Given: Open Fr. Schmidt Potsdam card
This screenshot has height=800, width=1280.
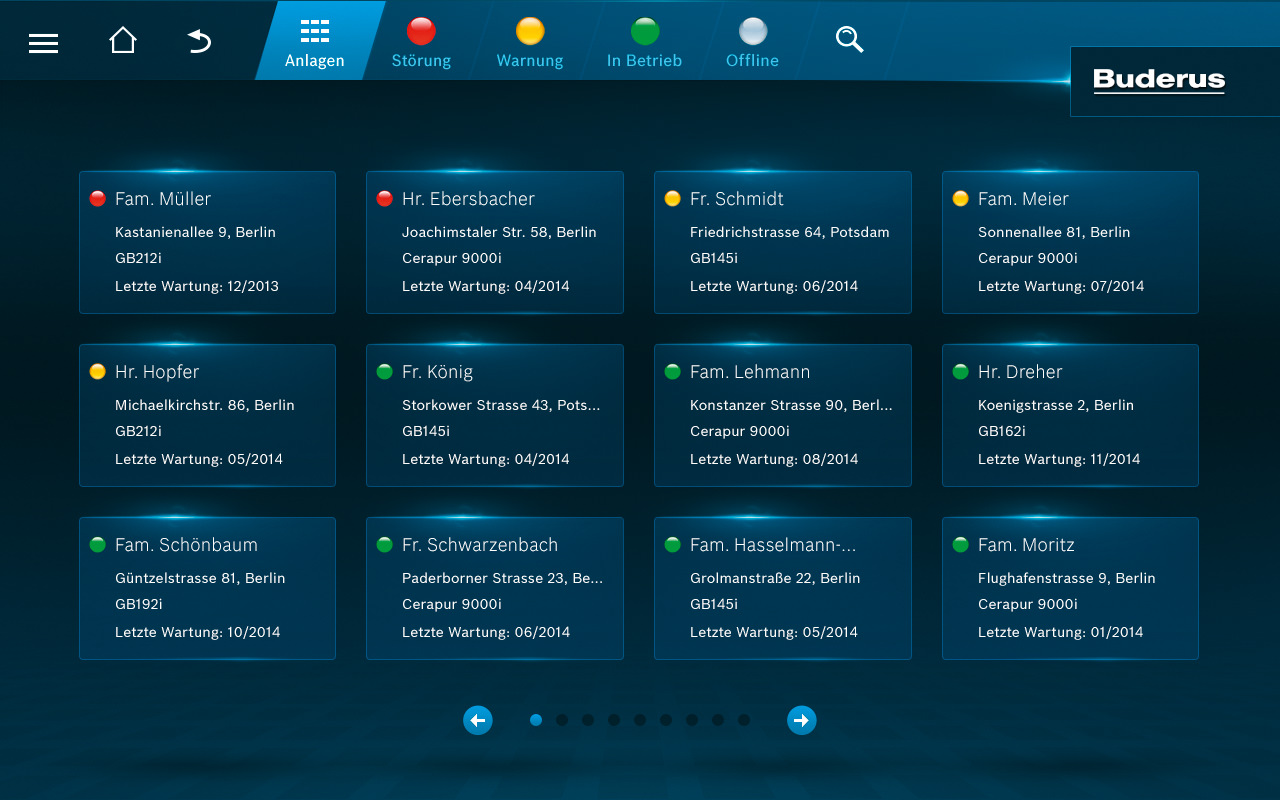Looking at the screenshot, I should [783, 242].
